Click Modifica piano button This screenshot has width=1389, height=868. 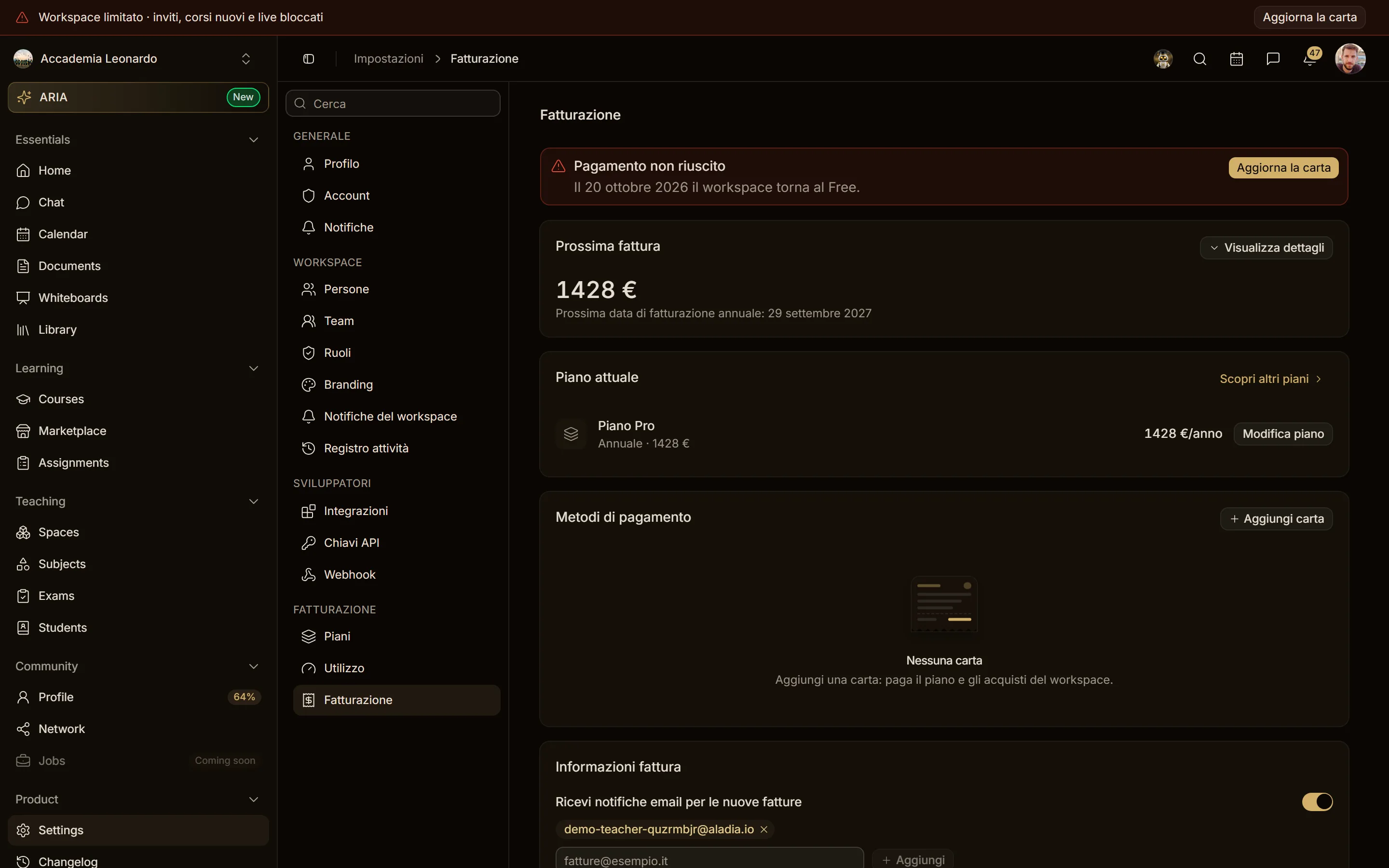click(1283, 434)
